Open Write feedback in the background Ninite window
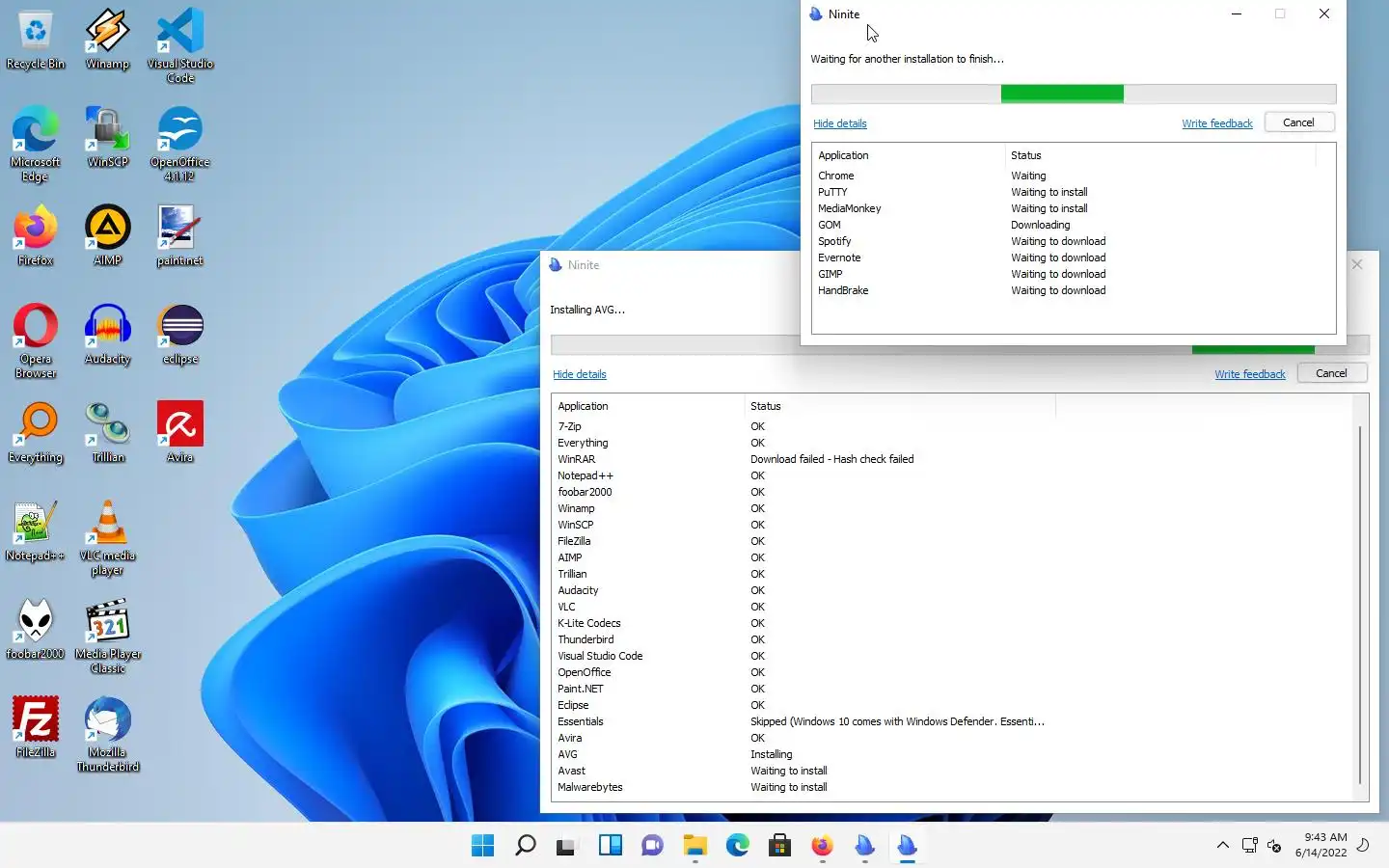 (x=1249, y=374)
